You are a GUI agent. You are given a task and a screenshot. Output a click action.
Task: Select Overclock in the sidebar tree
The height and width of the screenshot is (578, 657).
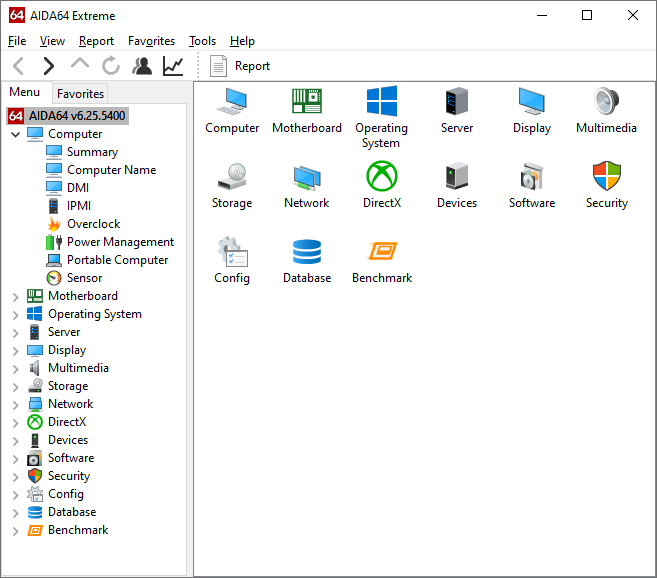(x=93, y=224)
